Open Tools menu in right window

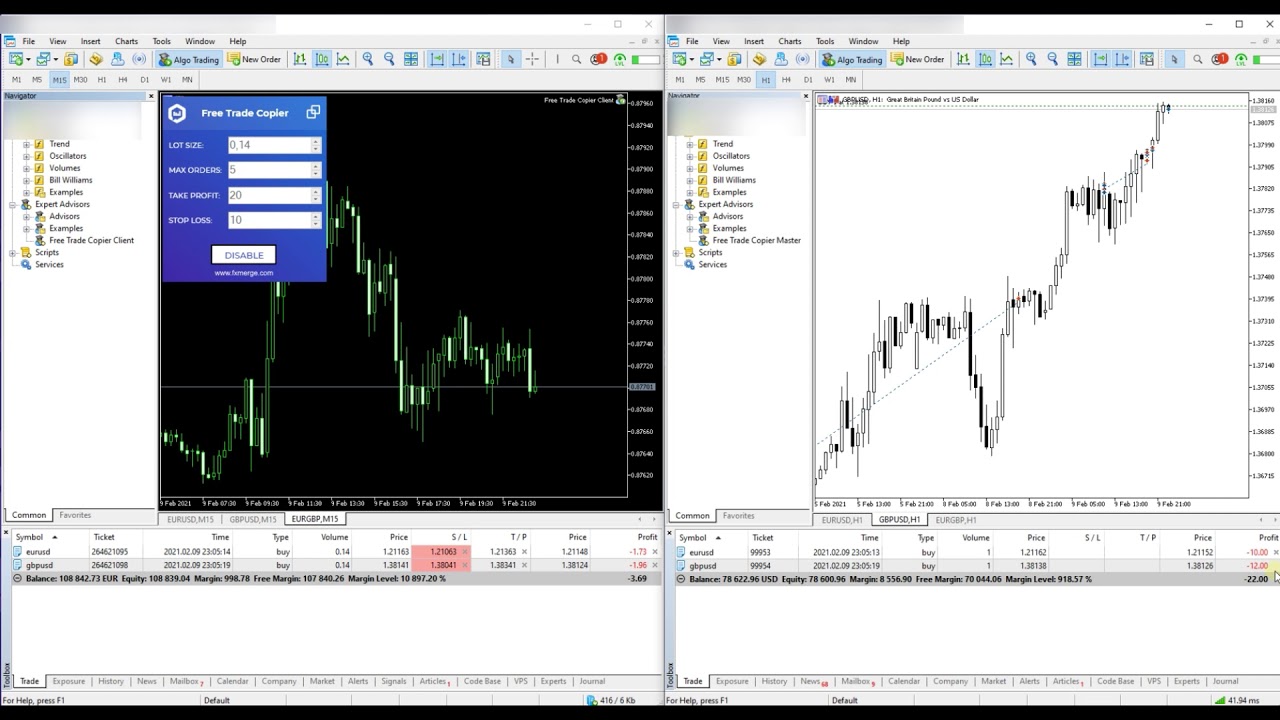[x=825, y=41]
